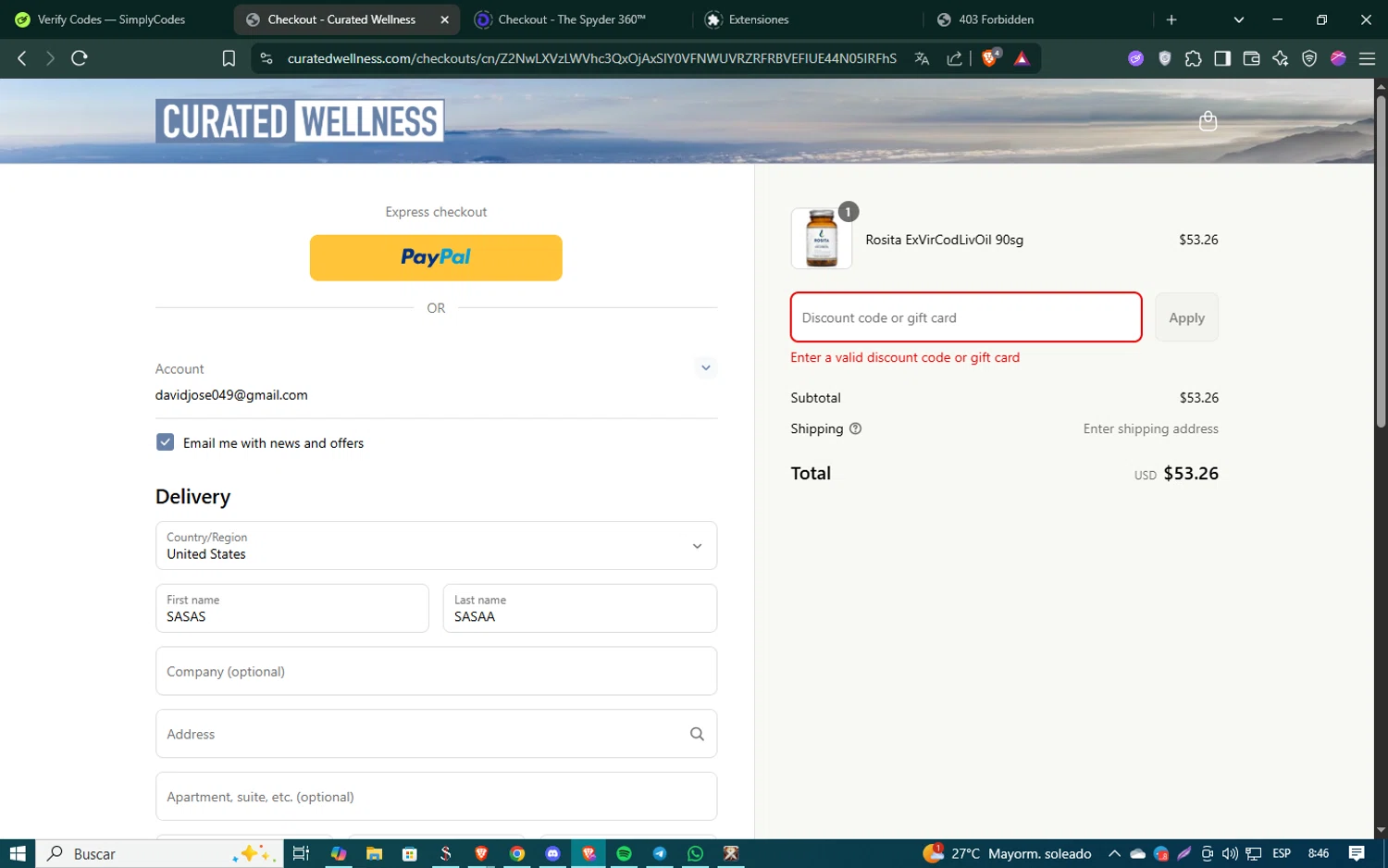Uncheck Email me with news and offers
1388x868 pixels.
[165, 442]
